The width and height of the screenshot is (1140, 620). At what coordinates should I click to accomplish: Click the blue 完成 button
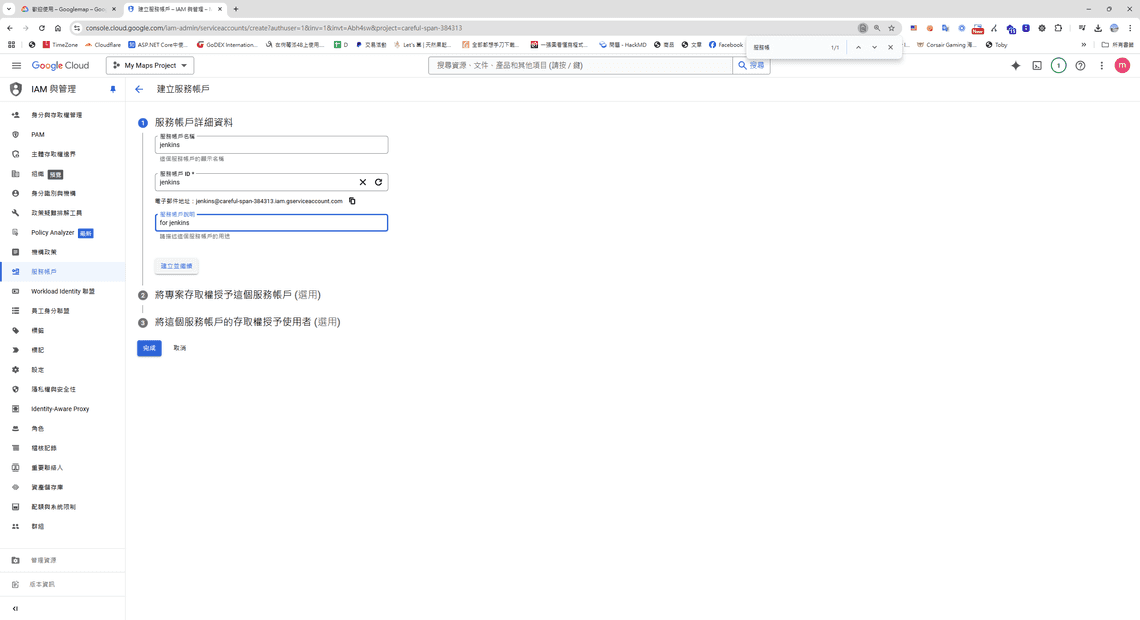[148, 347]
